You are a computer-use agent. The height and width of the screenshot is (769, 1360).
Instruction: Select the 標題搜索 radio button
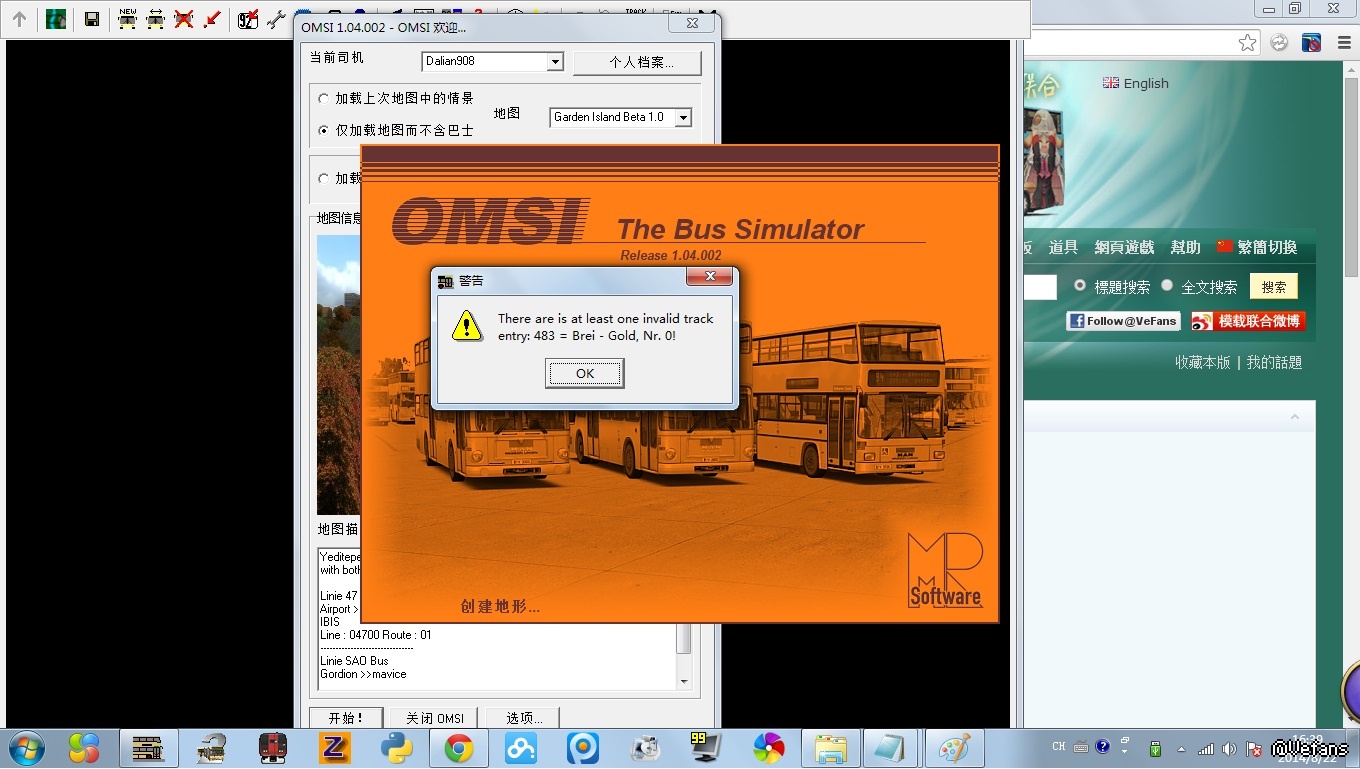point(1080,286)
